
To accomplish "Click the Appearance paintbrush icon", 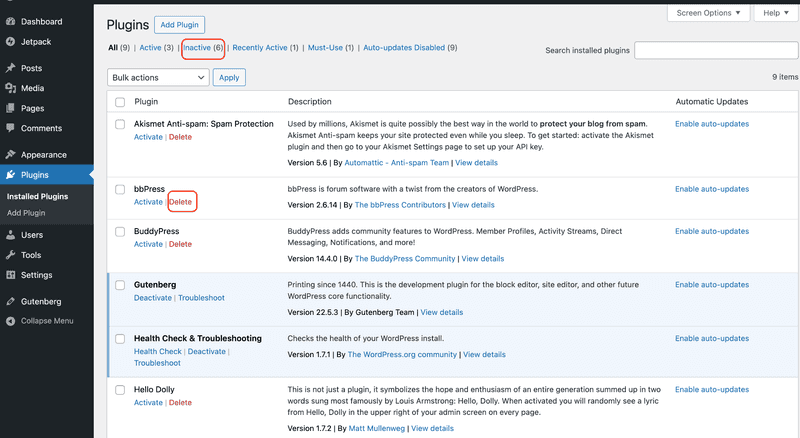I will 10,155.
